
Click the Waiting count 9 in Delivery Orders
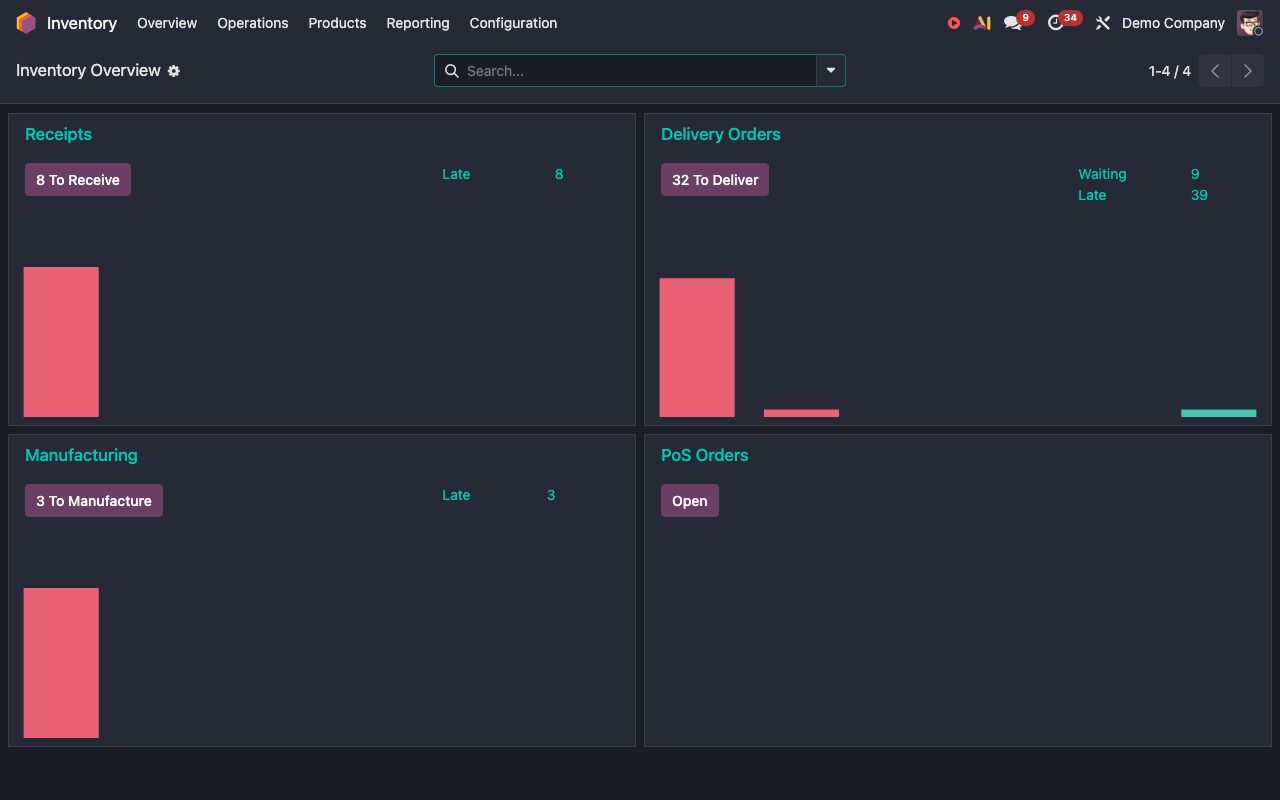coord(1195,174)
